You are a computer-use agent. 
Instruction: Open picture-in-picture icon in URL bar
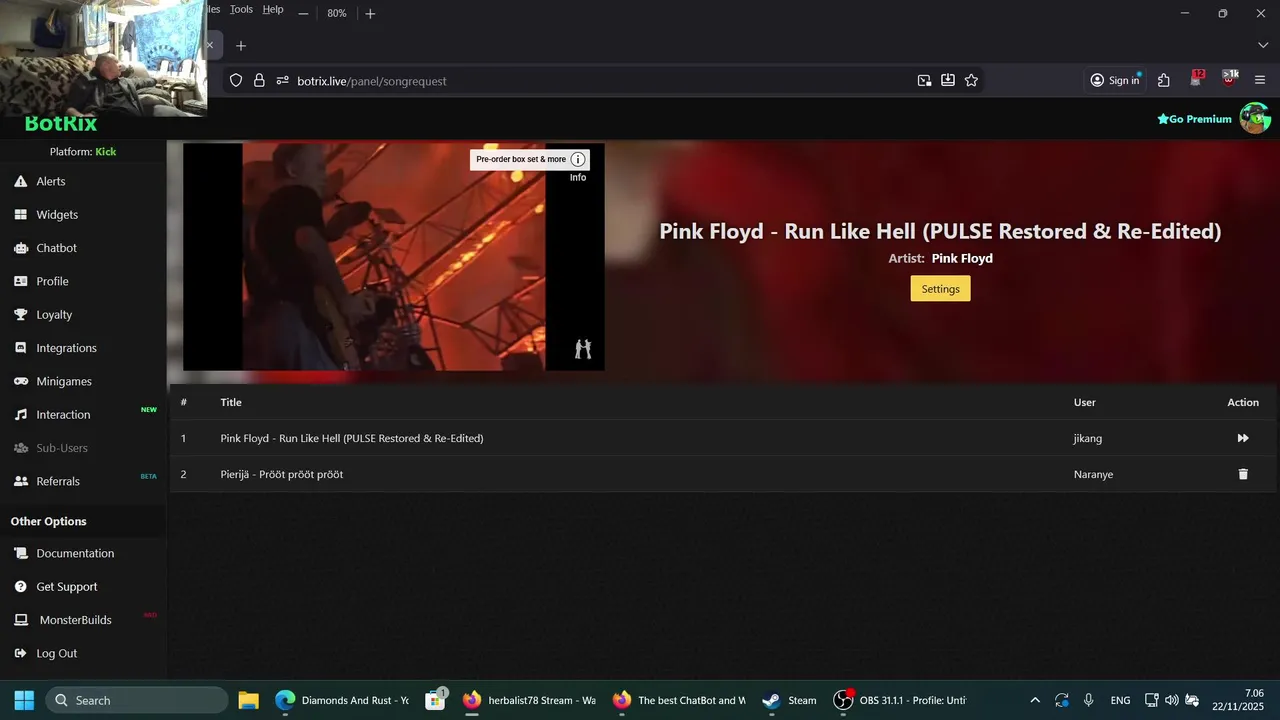pyautogui.click(x=924, y=81)
